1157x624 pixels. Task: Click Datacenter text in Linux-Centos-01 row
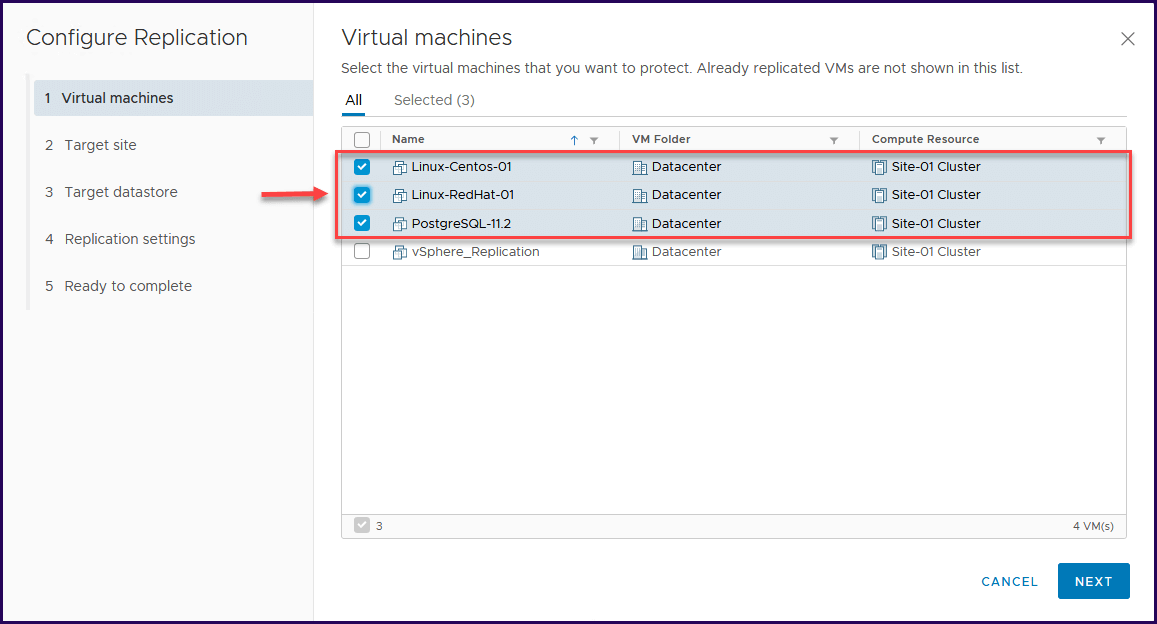click(x=686, y=167)
